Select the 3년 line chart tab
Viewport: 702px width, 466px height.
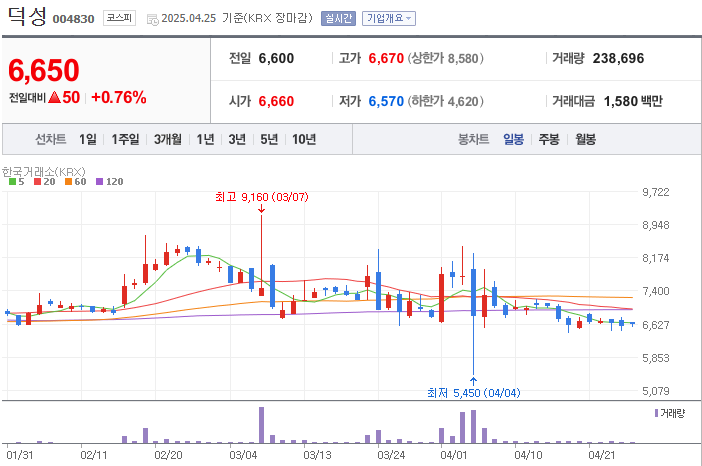[x=237, y=139]
